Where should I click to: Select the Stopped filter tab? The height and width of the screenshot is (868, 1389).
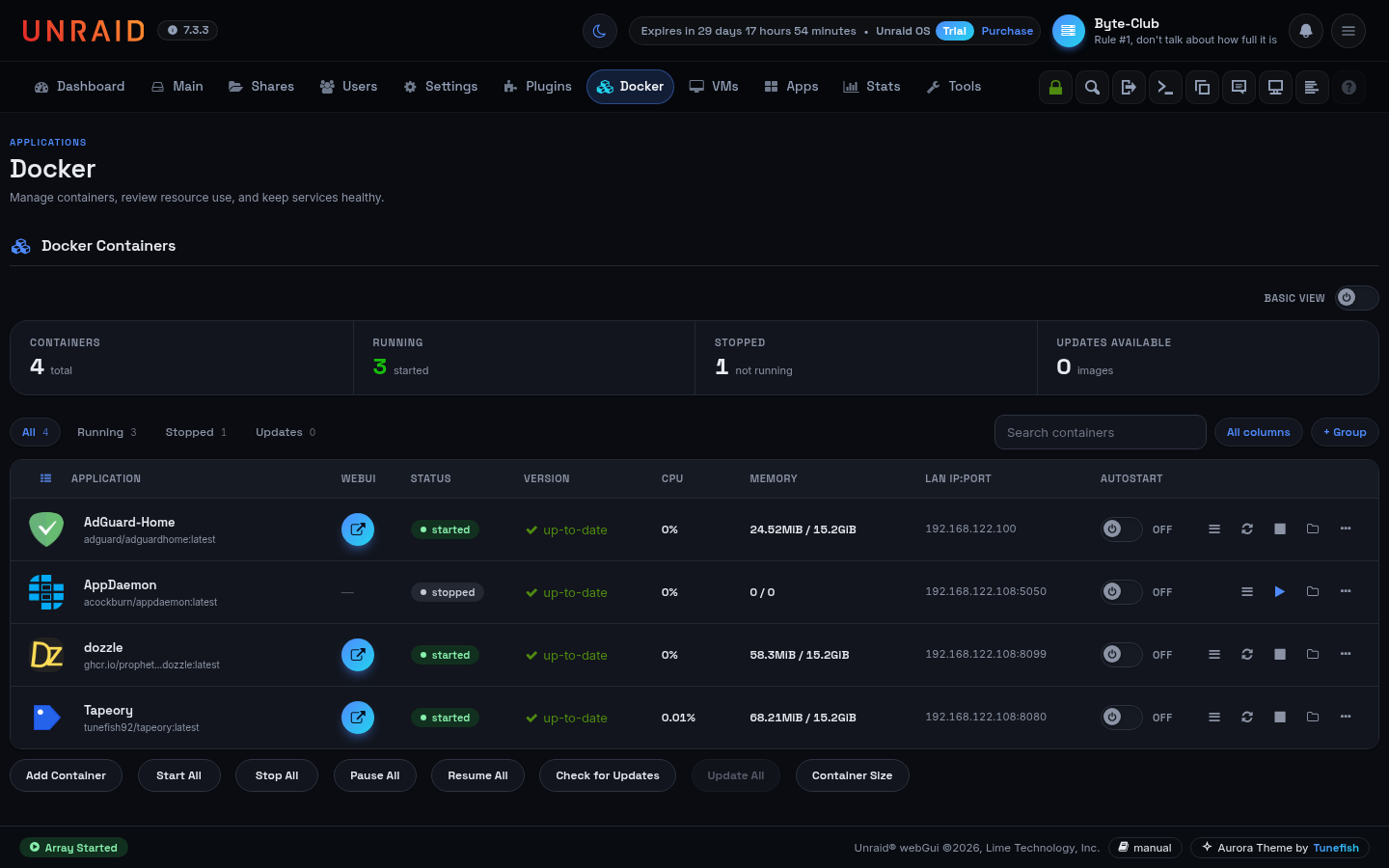(196, 432)
